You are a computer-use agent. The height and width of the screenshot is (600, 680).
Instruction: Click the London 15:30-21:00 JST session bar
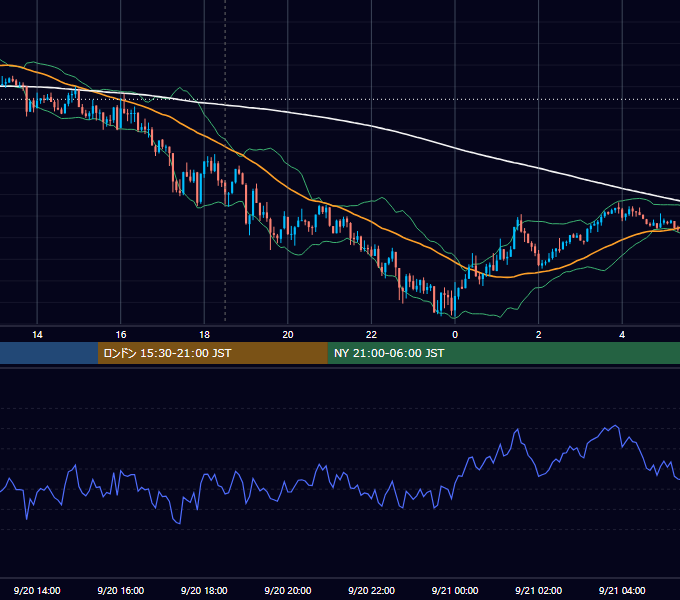coord(212,353)
